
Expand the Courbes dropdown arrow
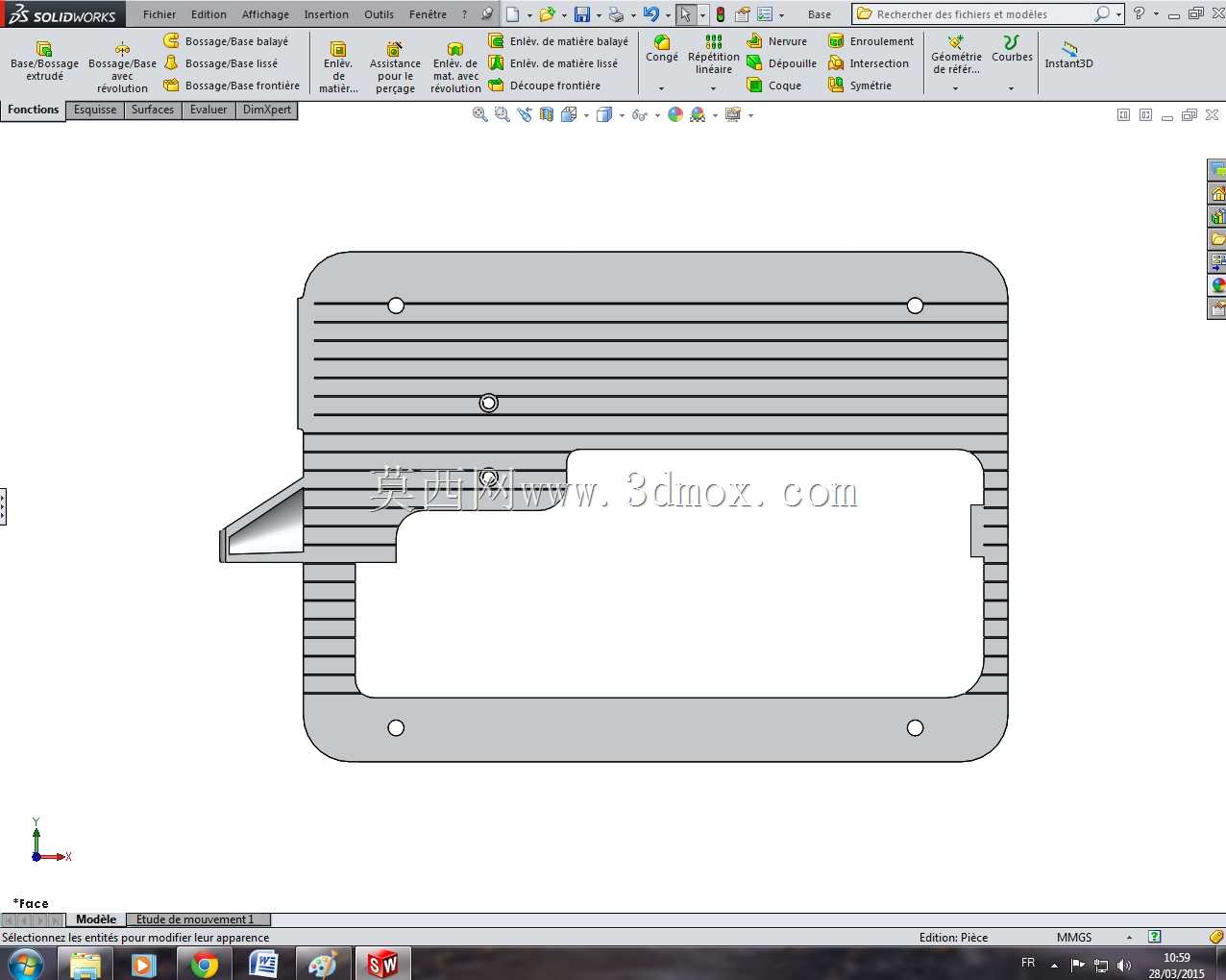[x=1011, y=88]
